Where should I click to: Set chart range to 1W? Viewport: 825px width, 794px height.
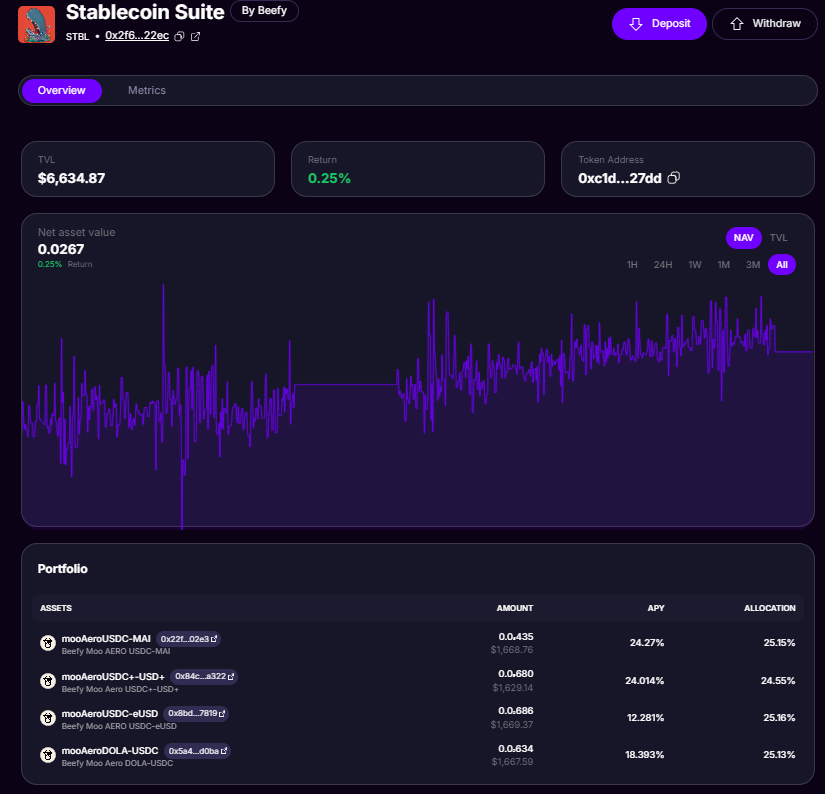pyautogui.click(x=695, y=265)
